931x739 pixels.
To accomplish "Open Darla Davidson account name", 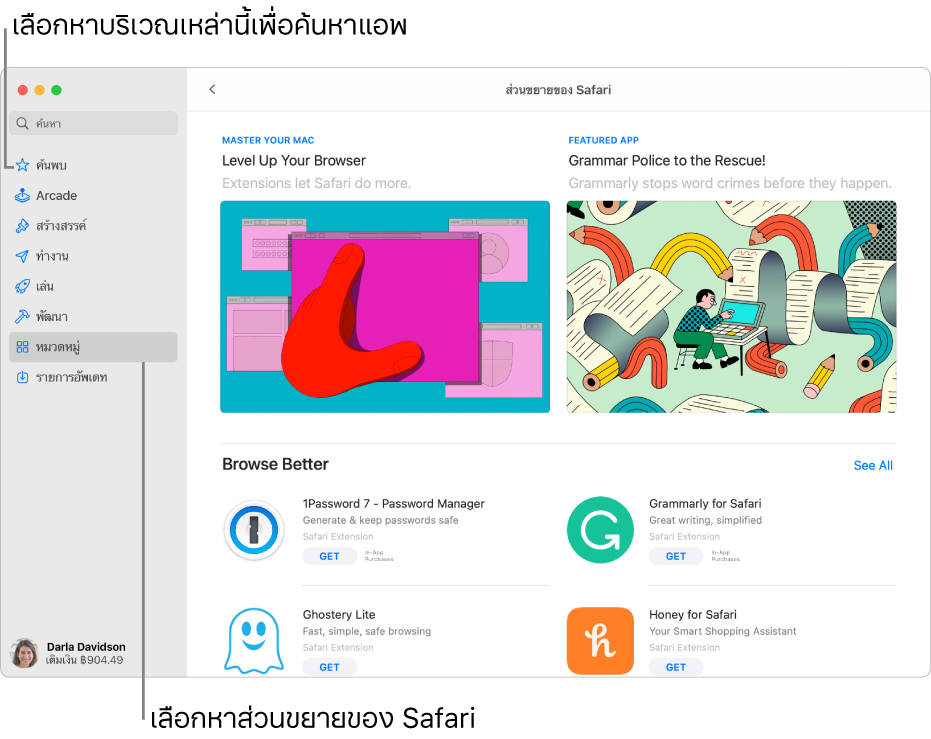I will tap(86, 646).
